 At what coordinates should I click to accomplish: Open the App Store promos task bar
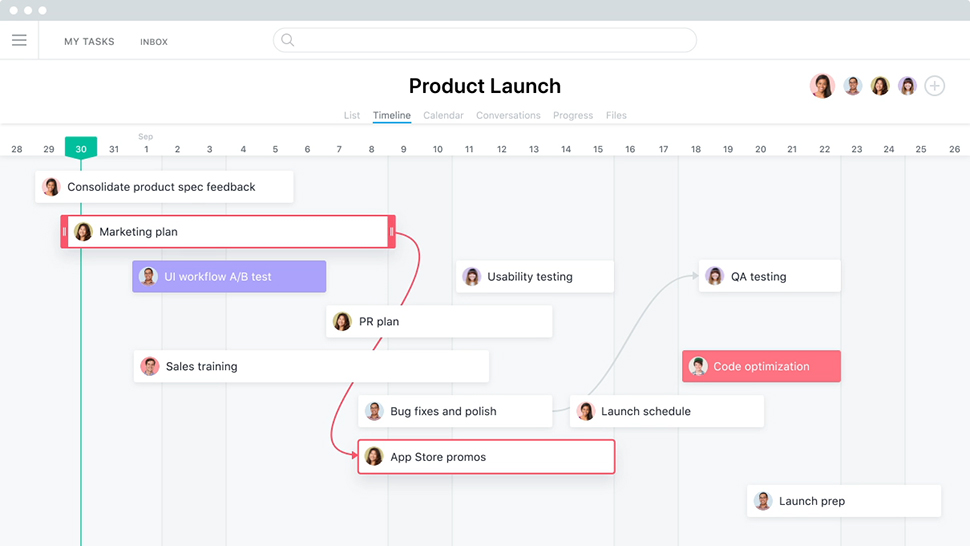(486, 457)
